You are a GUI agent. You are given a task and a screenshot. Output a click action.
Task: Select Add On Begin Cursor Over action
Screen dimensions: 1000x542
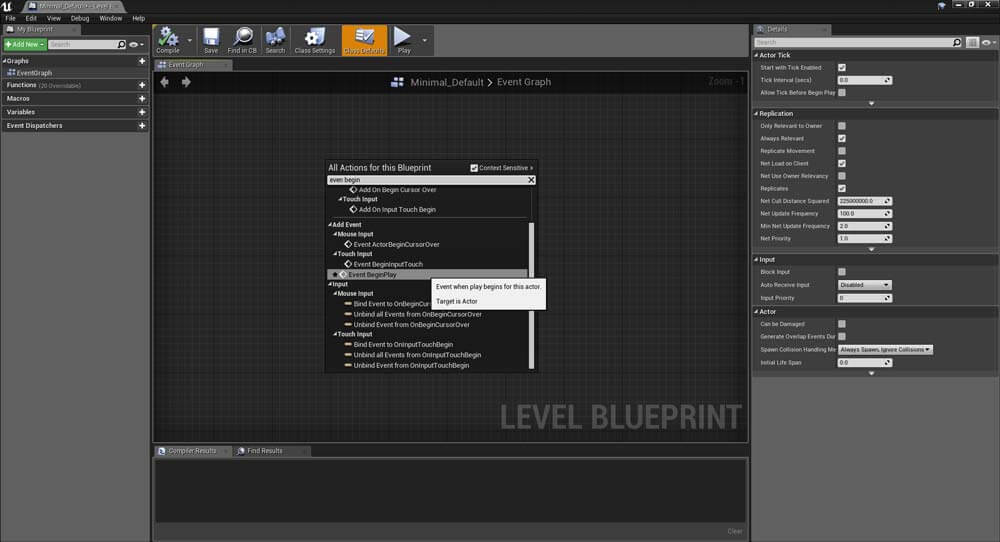point(397,189)
